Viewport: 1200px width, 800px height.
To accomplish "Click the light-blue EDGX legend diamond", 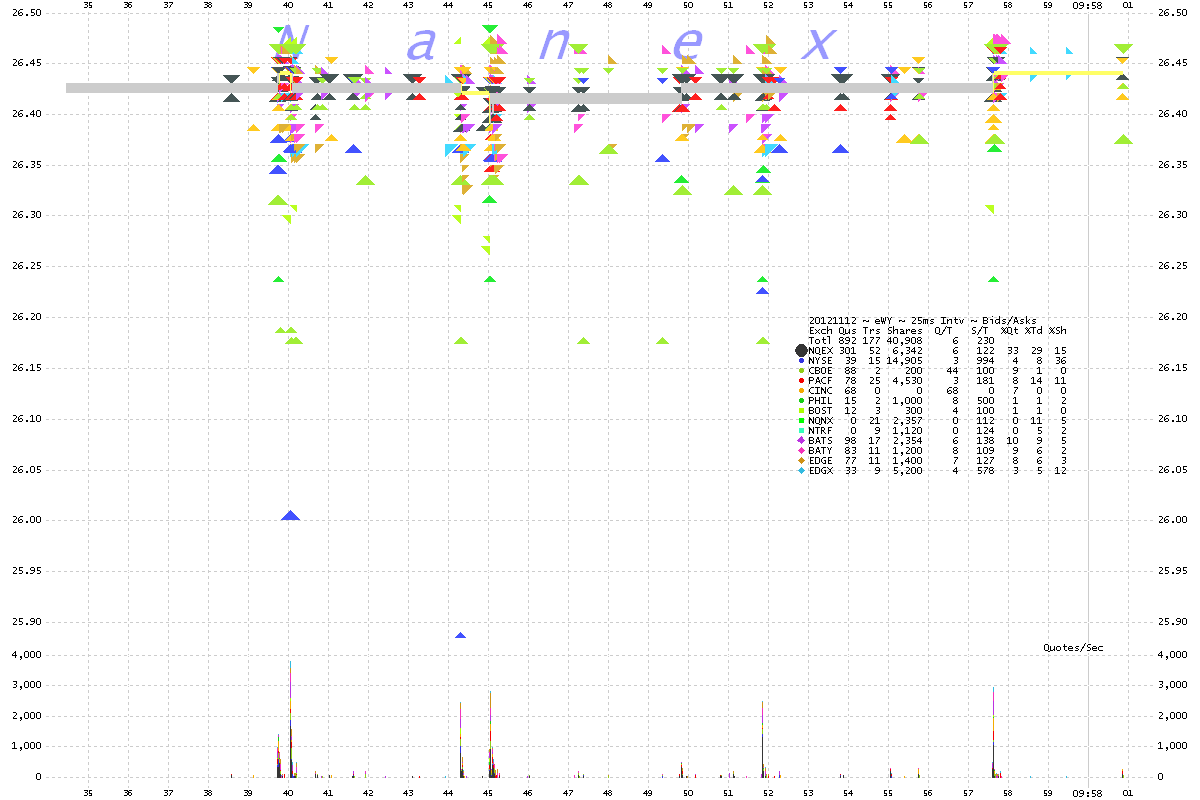I will coord(802,470).
